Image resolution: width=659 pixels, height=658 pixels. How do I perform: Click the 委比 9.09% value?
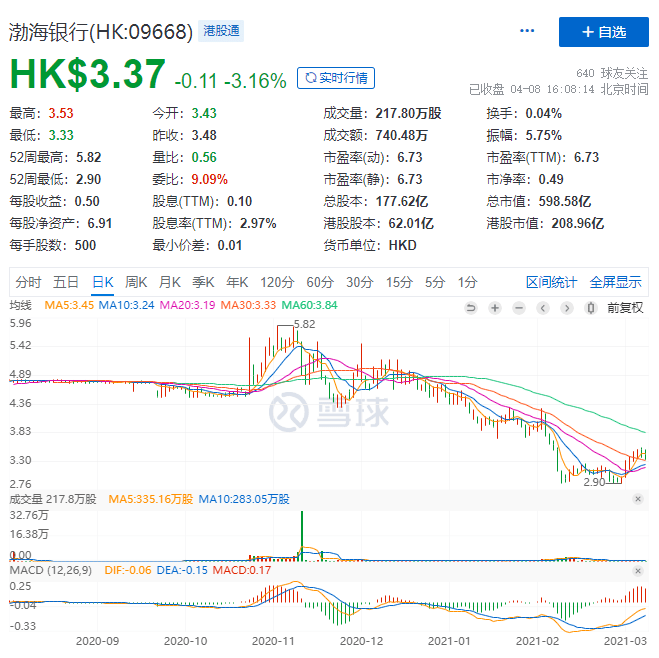[x=190, y=179]
